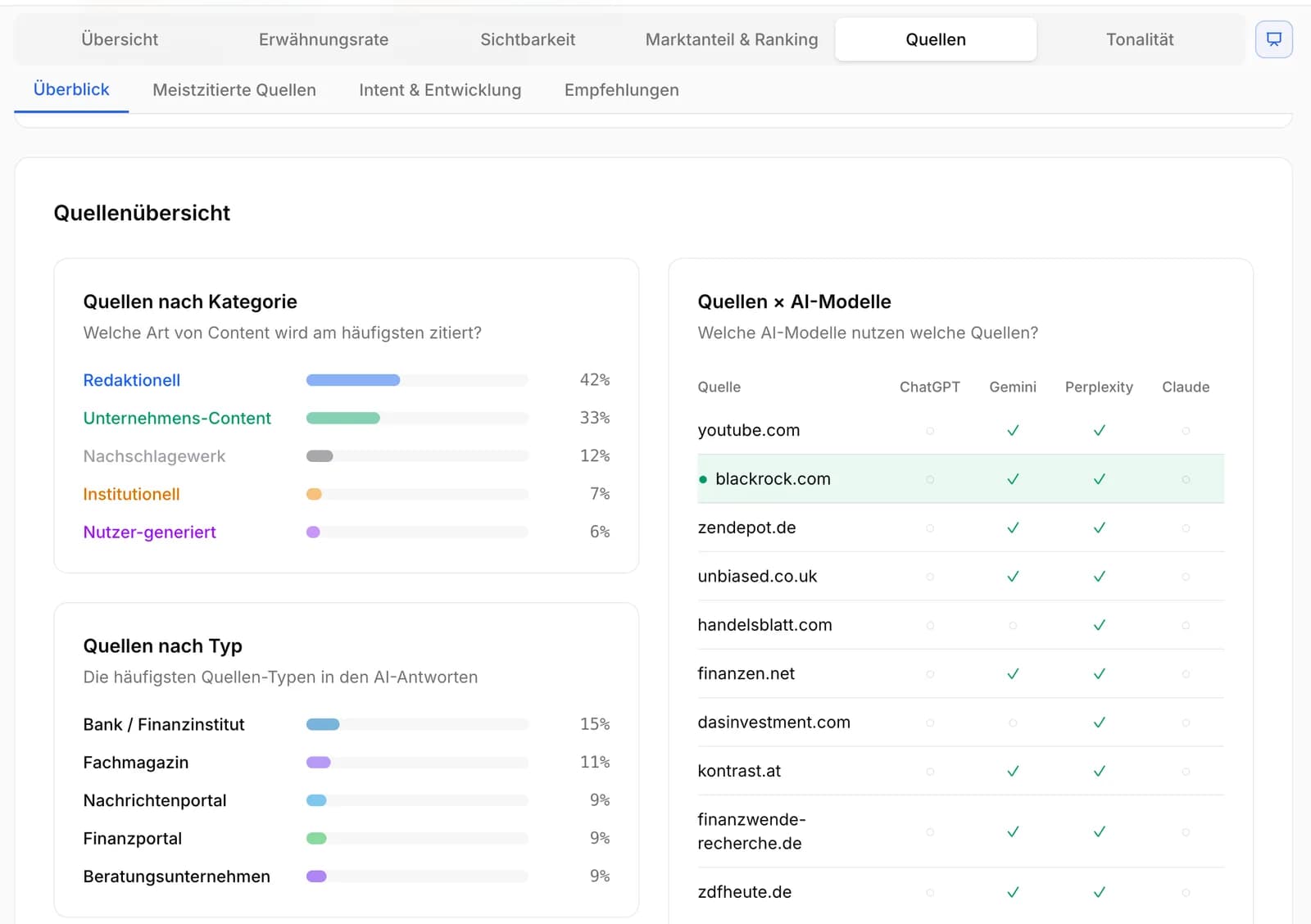This screenshot has width=1311, height=924.
Task: Open the Tonalität tab
Action: [1140, 39]
